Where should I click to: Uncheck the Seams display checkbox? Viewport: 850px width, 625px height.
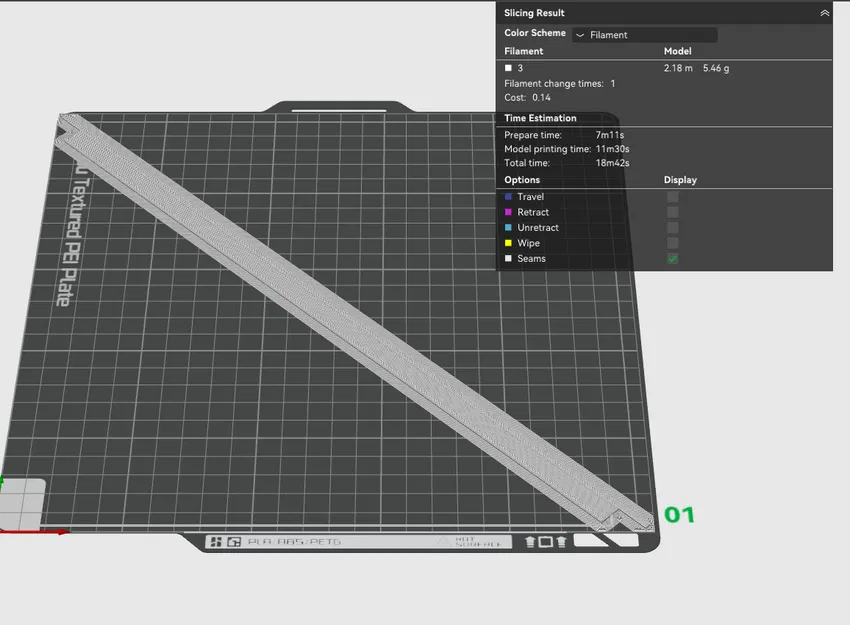672,259
